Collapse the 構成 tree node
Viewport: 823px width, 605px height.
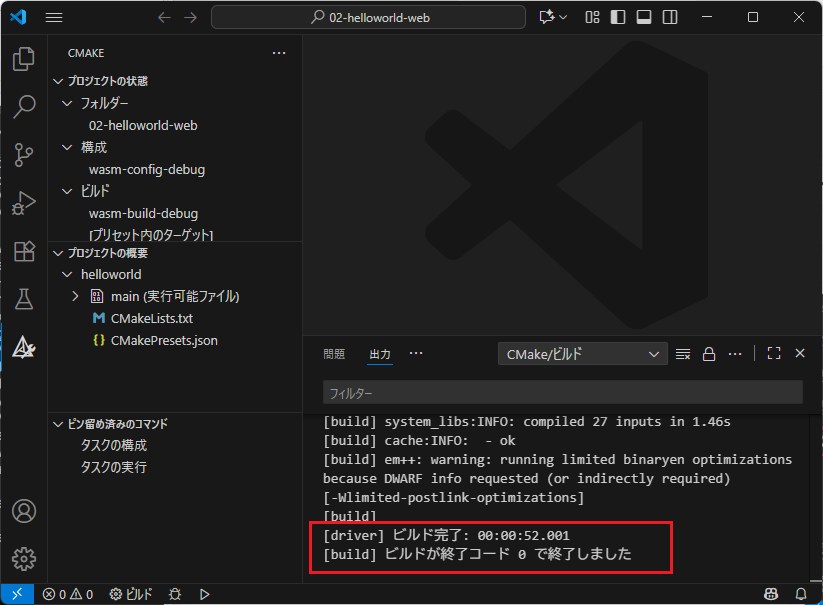tap(67, 147)
